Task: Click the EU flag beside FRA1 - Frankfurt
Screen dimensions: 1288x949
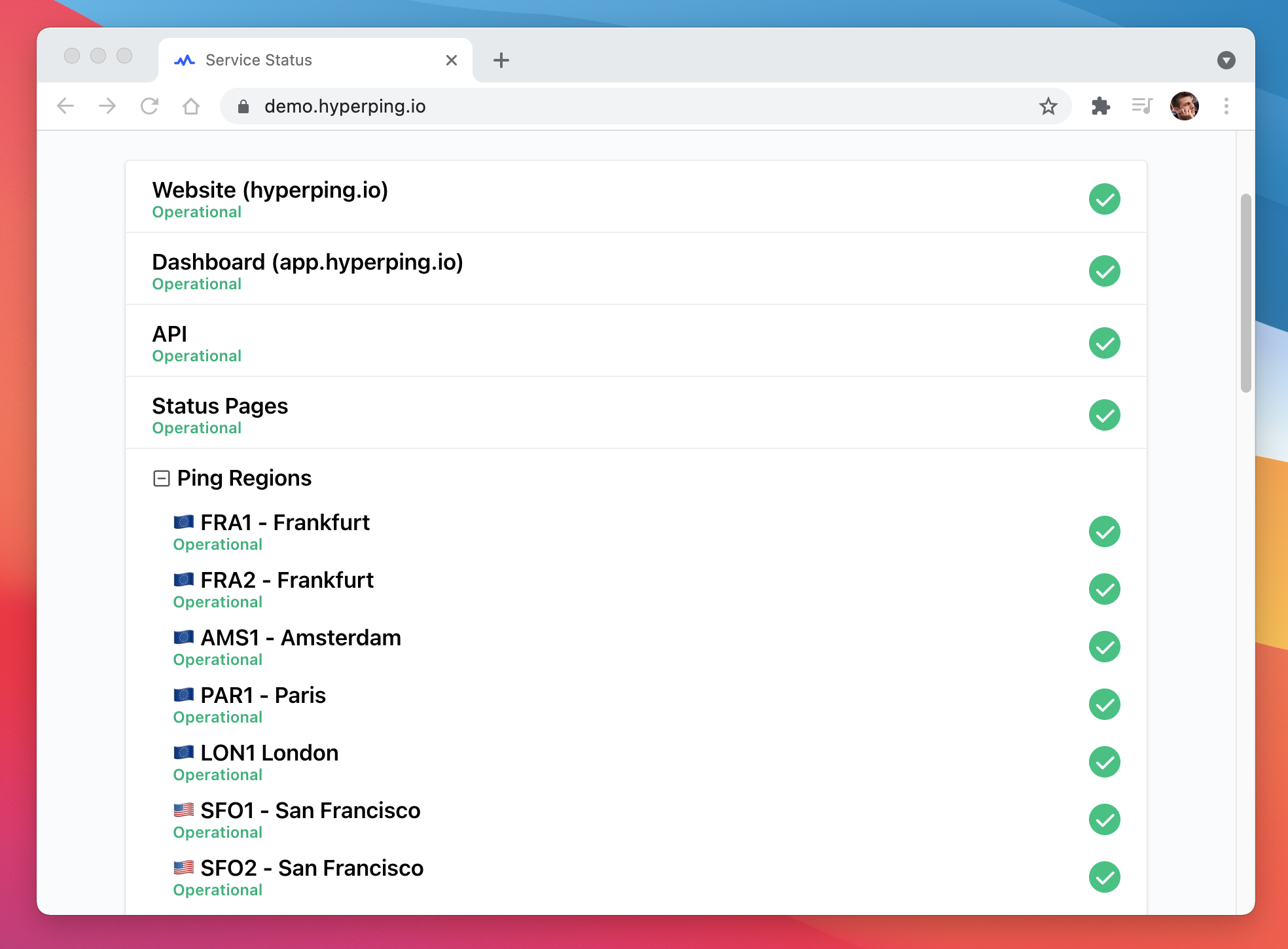Action: [x=184, y=522]
